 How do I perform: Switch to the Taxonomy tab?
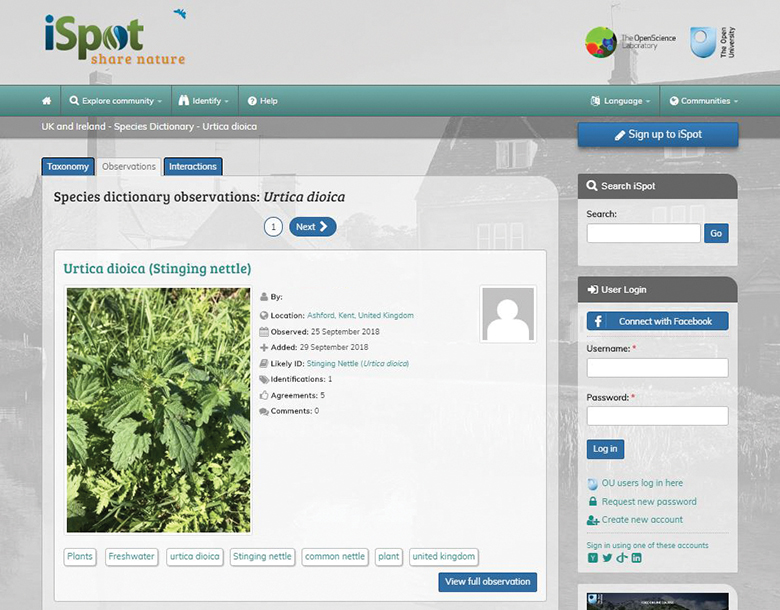[68, 167]
